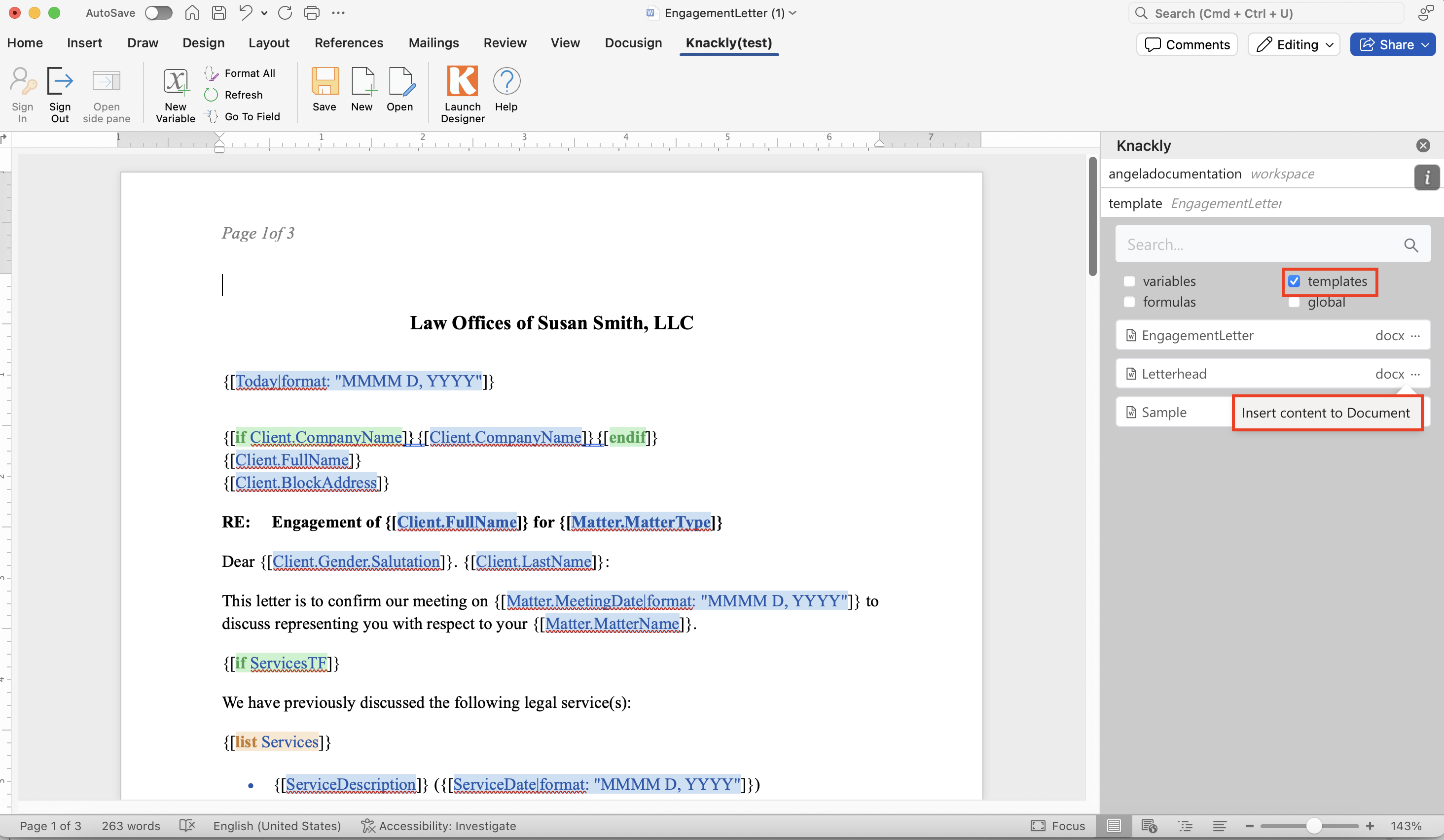Viewport: 1444px width, 840px height.
Task: Open the Editing mode dropdown
Action: [1294, 45]
